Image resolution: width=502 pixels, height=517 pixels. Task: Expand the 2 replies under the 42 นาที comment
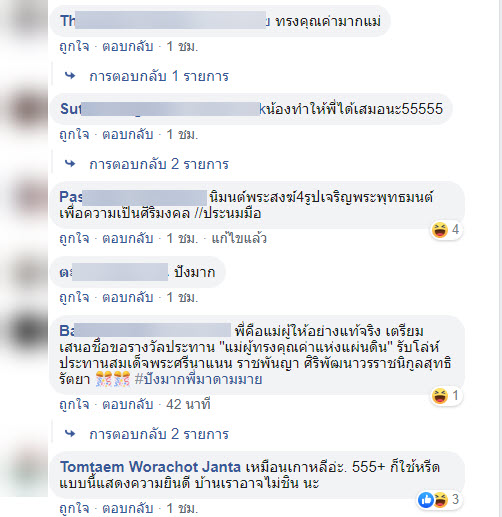(x=159, y=434)
